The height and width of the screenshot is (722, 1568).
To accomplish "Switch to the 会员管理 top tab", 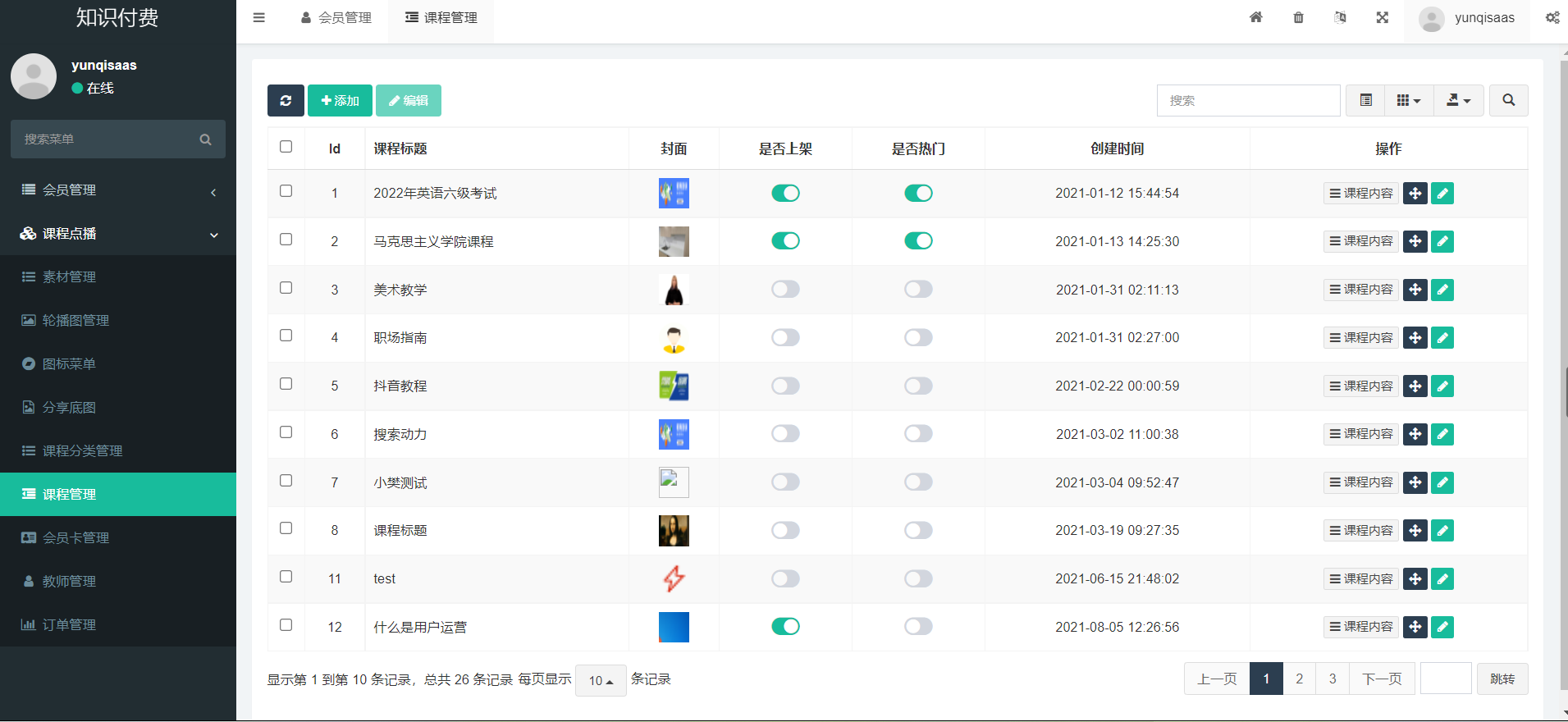I will click(x=336, y=18).
